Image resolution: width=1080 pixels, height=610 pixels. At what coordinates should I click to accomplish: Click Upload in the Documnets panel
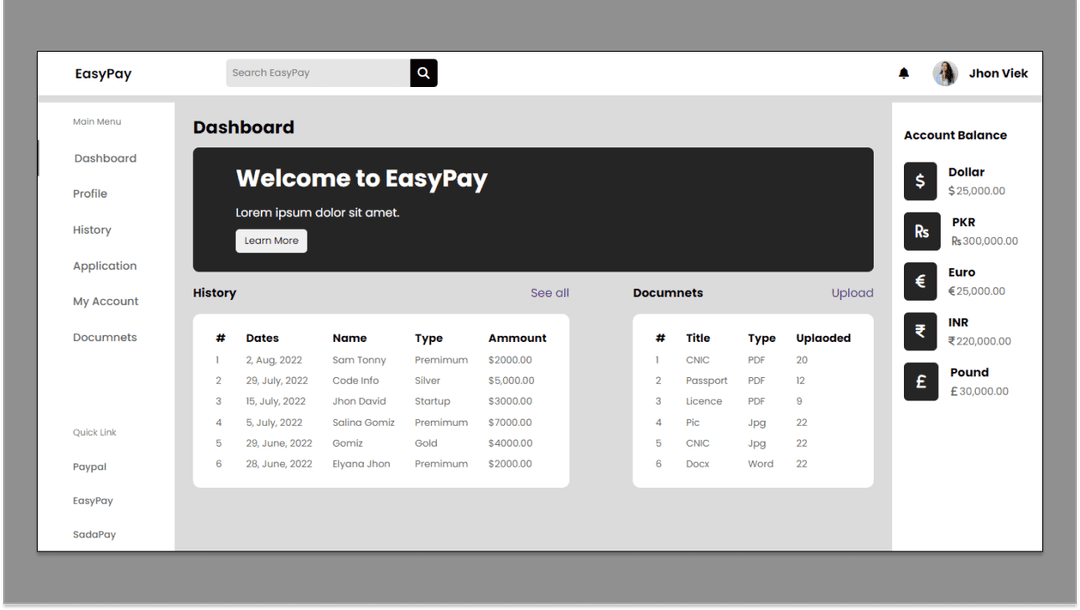tap(852, 293)
